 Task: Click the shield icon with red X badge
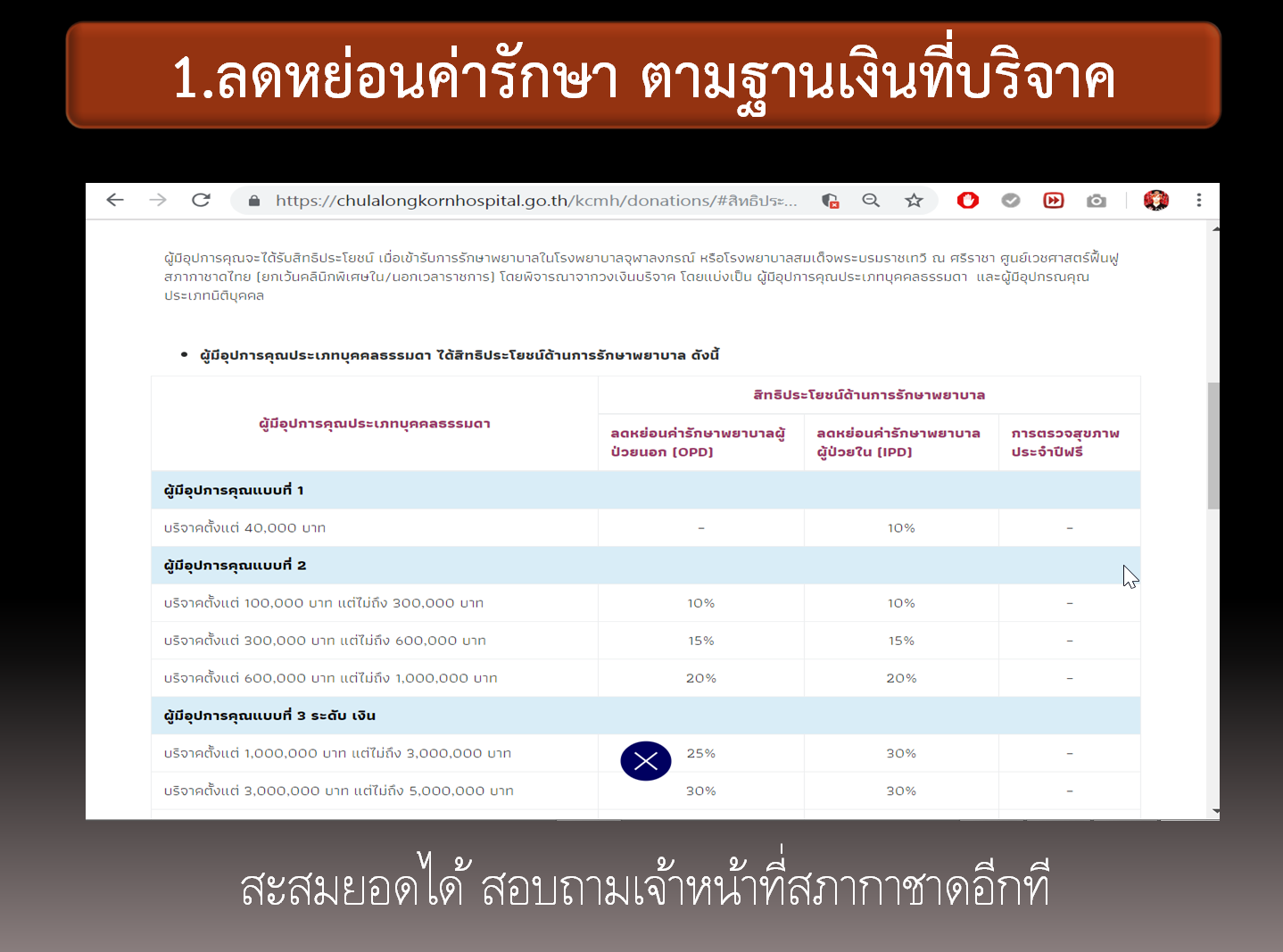(x=829, y=202)
